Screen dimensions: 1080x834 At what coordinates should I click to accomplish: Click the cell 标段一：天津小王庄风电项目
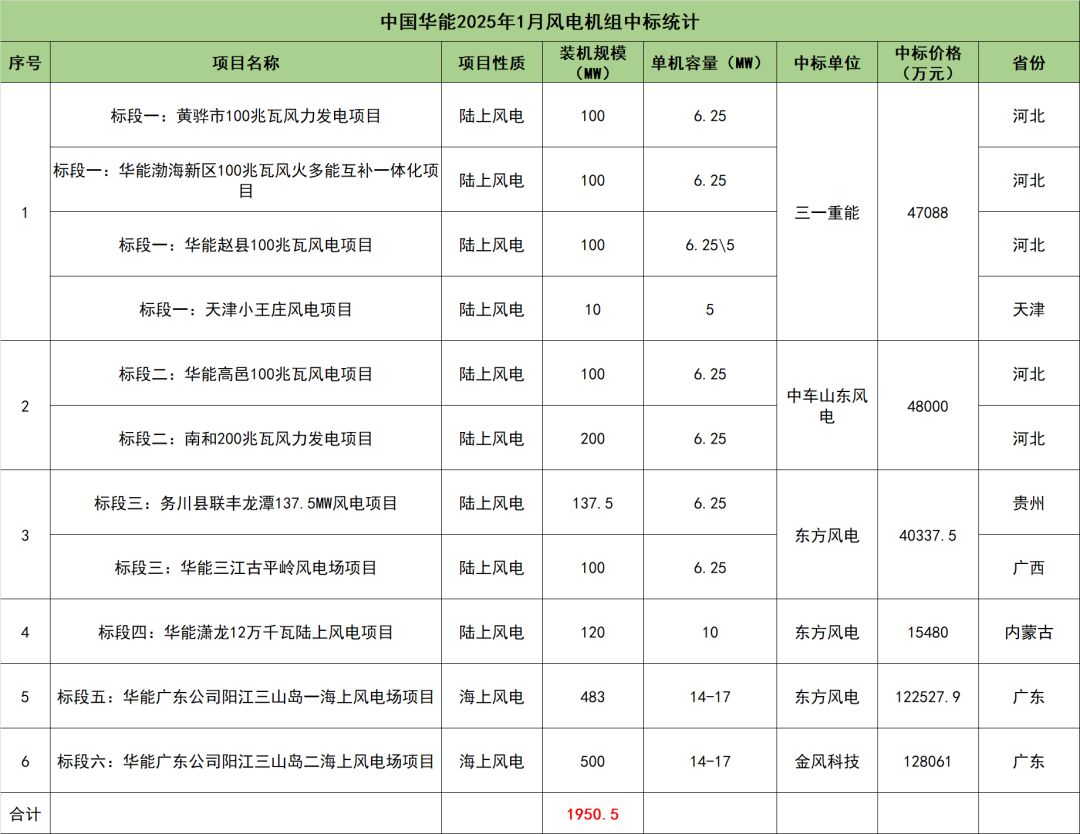246,309
